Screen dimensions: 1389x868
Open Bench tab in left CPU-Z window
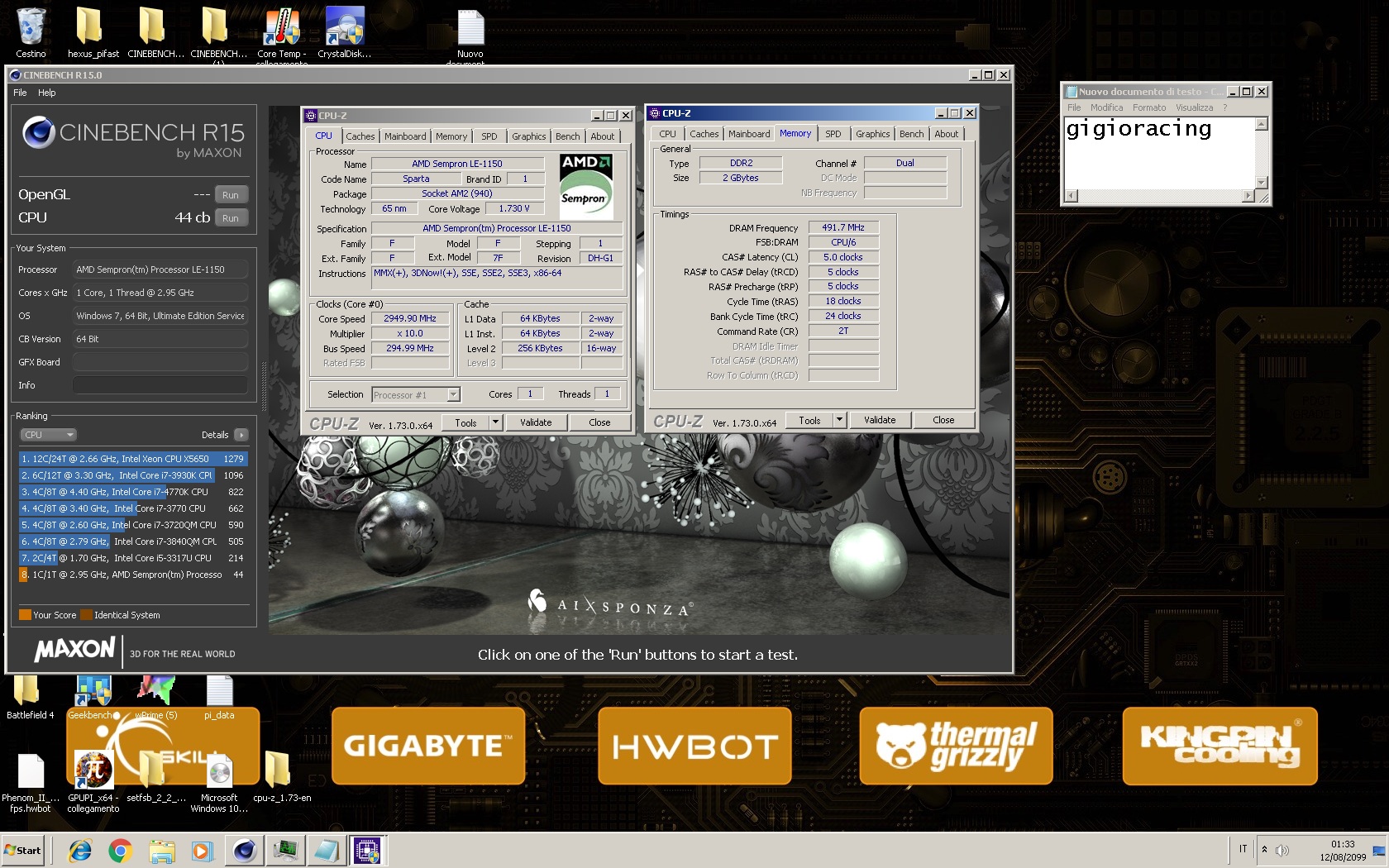[567, 136]
